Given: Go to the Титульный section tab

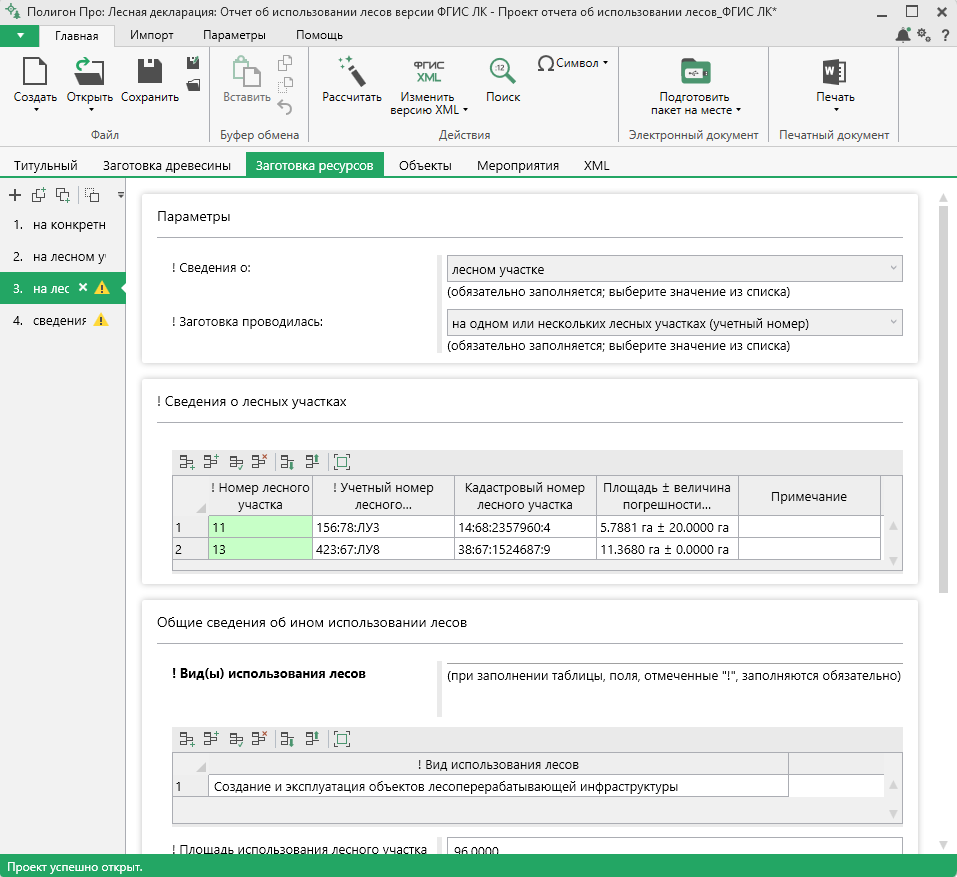Looking at the screenshot, I should click(46, 165).
